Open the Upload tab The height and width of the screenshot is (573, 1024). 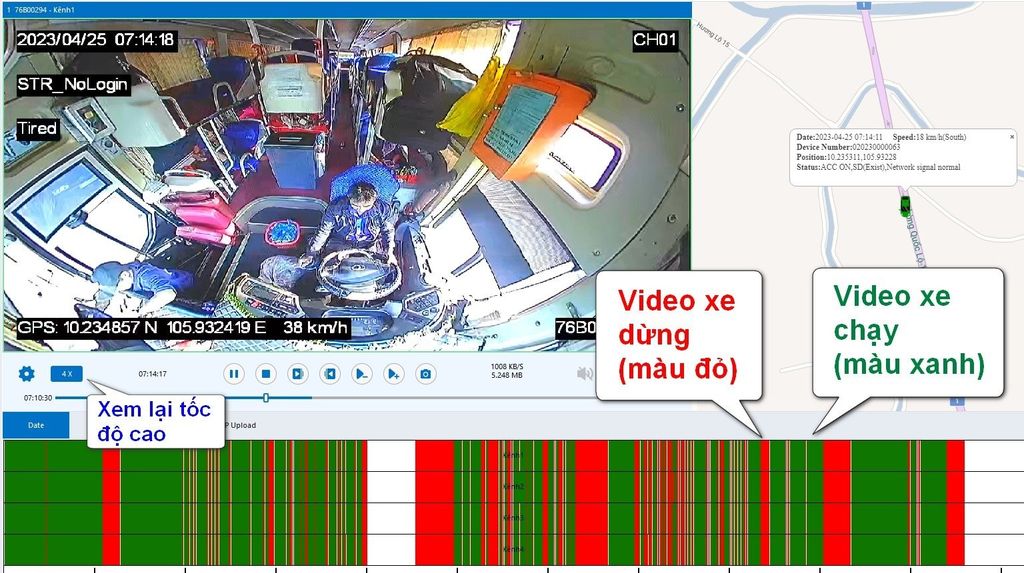[241, 425]
